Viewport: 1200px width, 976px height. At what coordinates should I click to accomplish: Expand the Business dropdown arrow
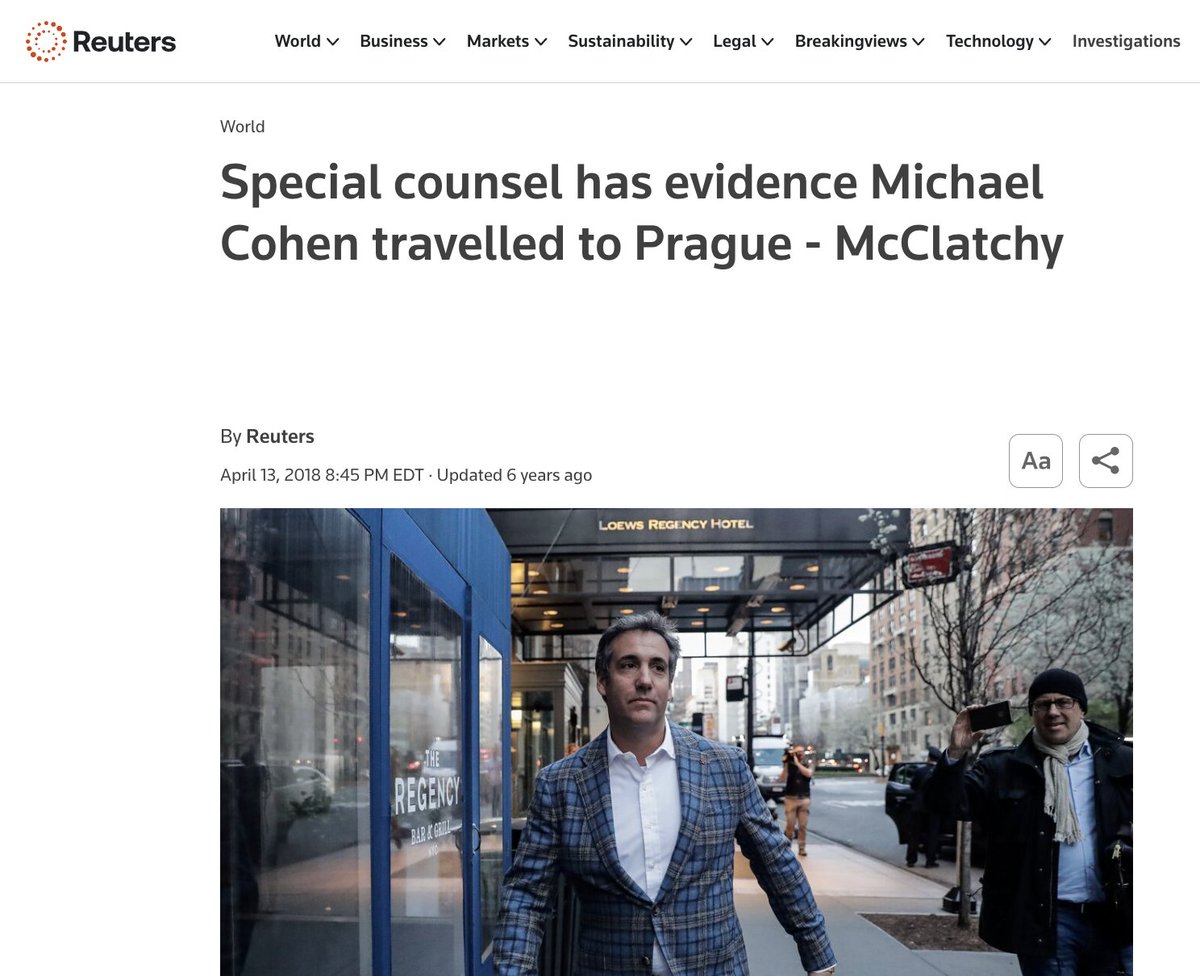(x=440, y=42)
